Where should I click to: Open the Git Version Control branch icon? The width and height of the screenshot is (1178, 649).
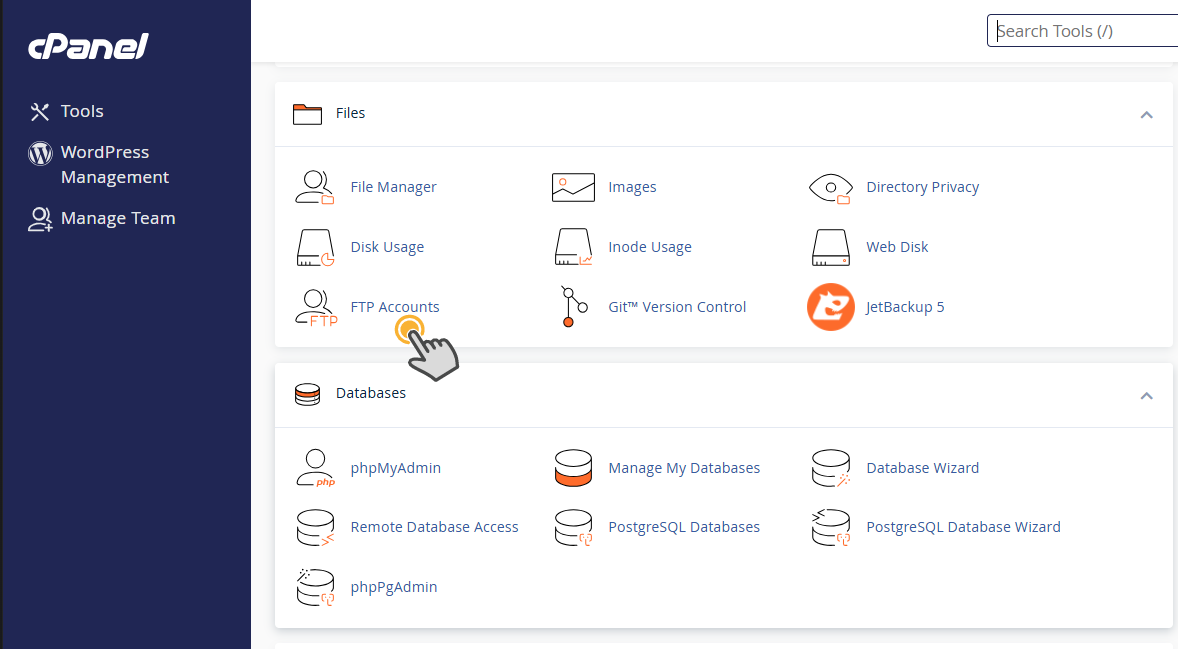click(574, 306)
